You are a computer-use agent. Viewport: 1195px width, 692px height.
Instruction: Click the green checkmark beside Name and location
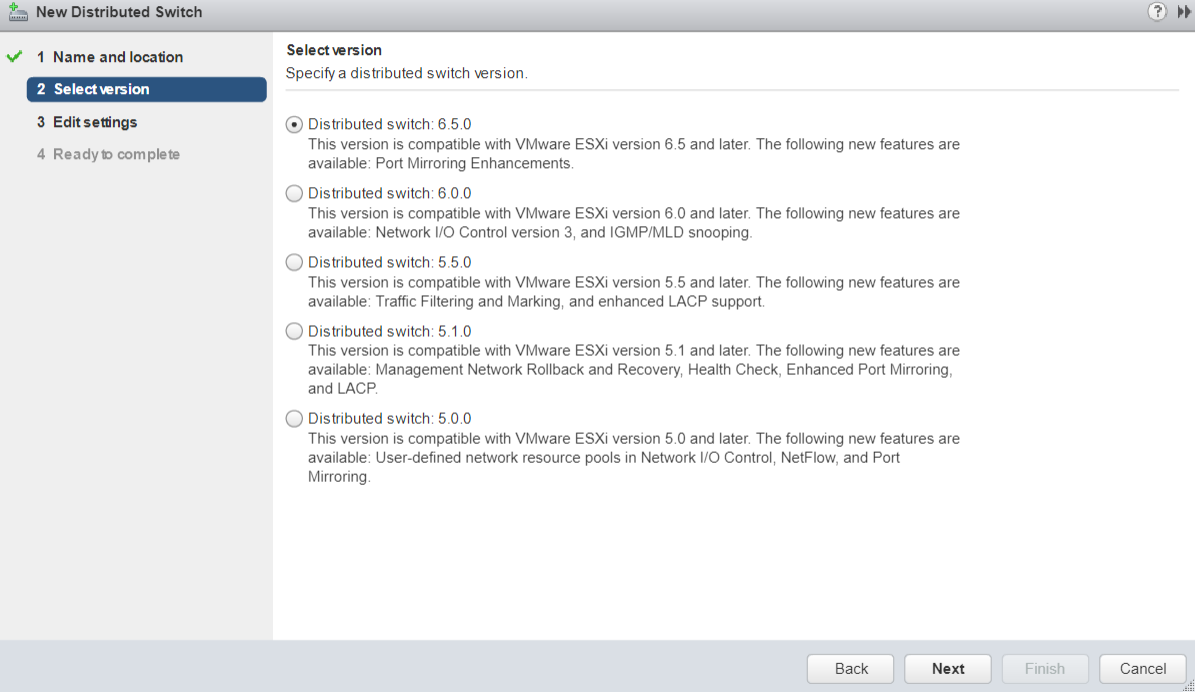[x=14, y=57]
